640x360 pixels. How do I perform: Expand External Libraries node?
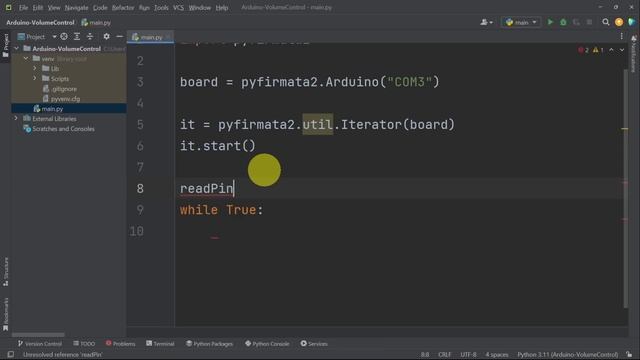pos(16,118)
